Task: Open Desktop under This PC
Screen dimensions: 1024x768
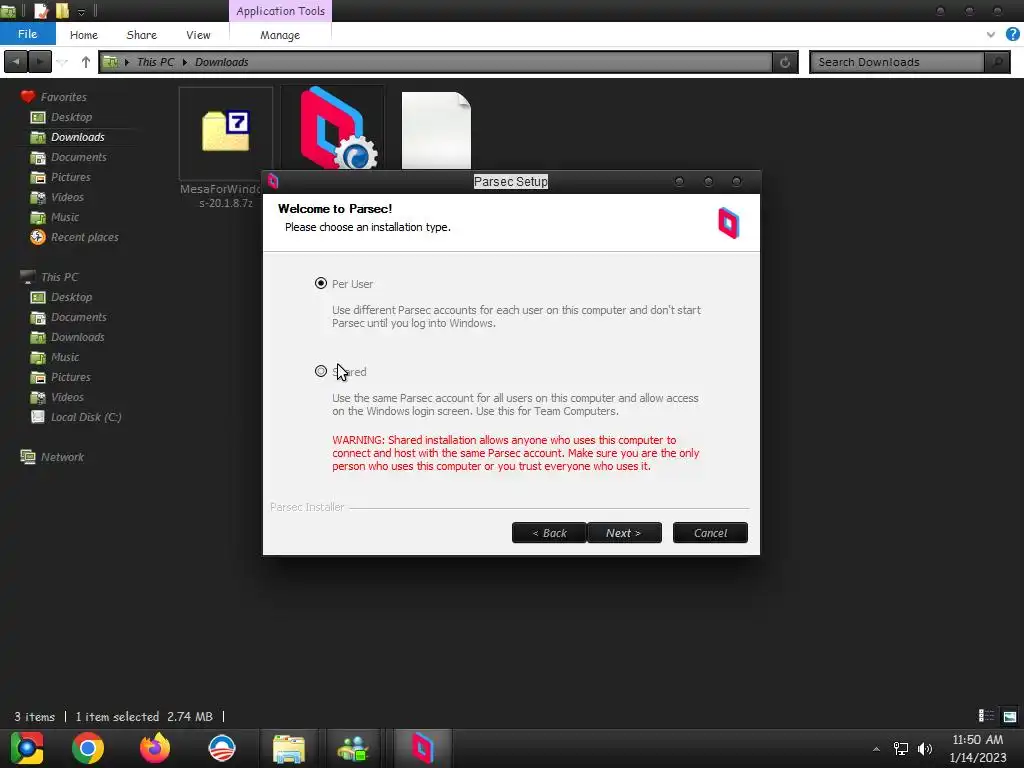Action: point(71,297)
